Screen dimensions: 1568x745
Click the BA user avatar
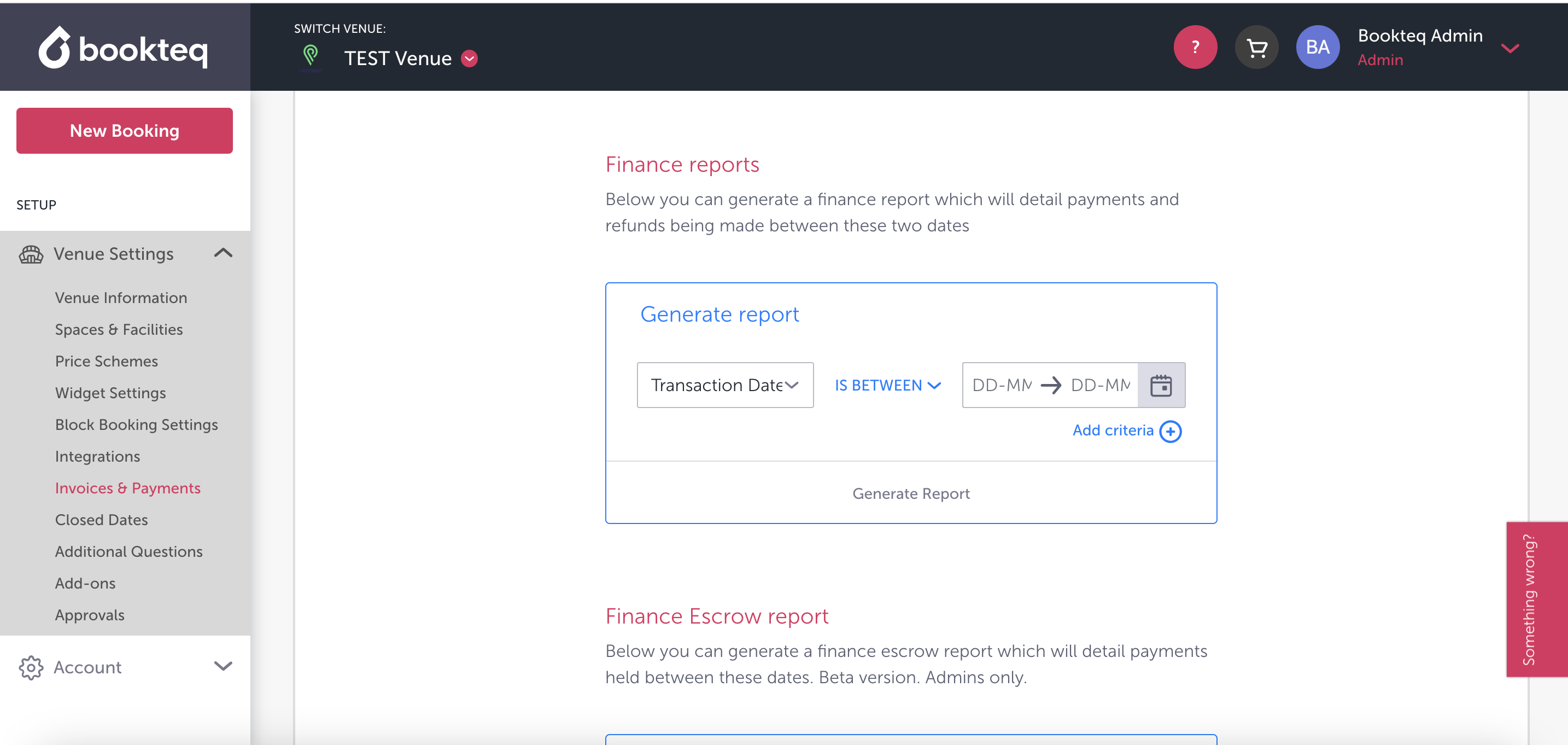tap(1317, 47)
